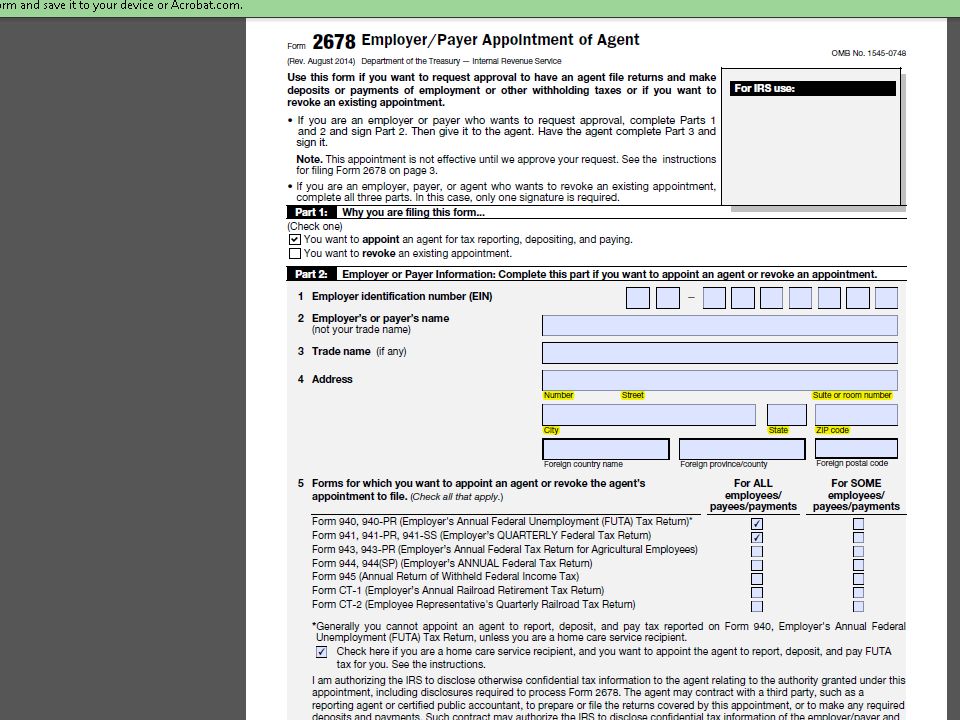Tick Form CT-2 checkbox for SOME employees
Image resolution: width=960 pixels, height=720 pixels.
[x=858, y=606]
